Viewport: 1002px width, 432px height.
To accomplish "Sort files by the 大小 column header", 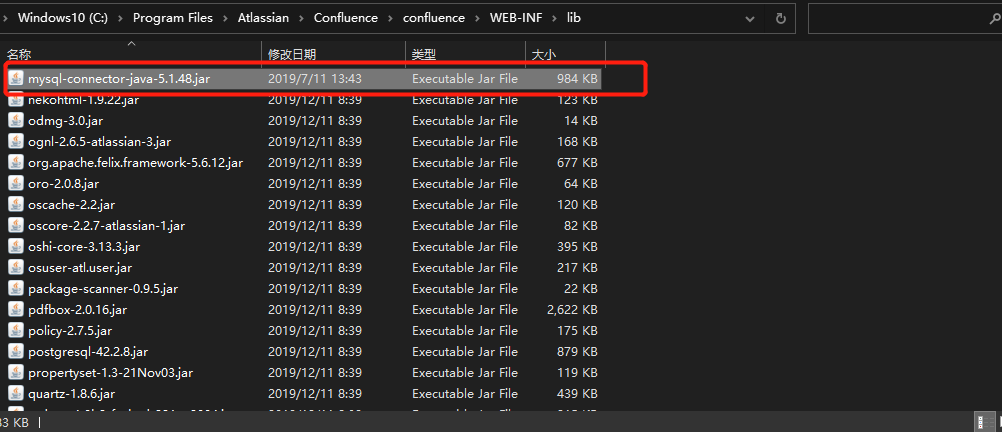I will tap(544, 53).
